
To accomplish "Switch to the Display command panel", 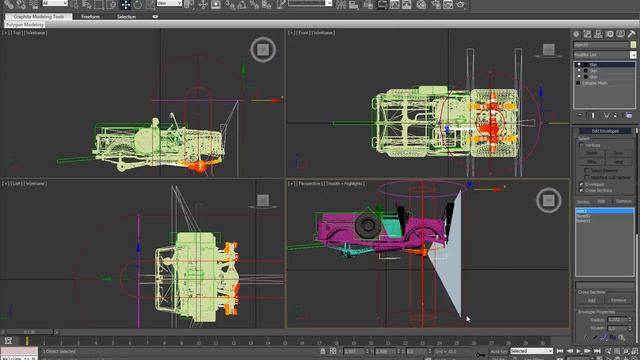I will [620, 34].
